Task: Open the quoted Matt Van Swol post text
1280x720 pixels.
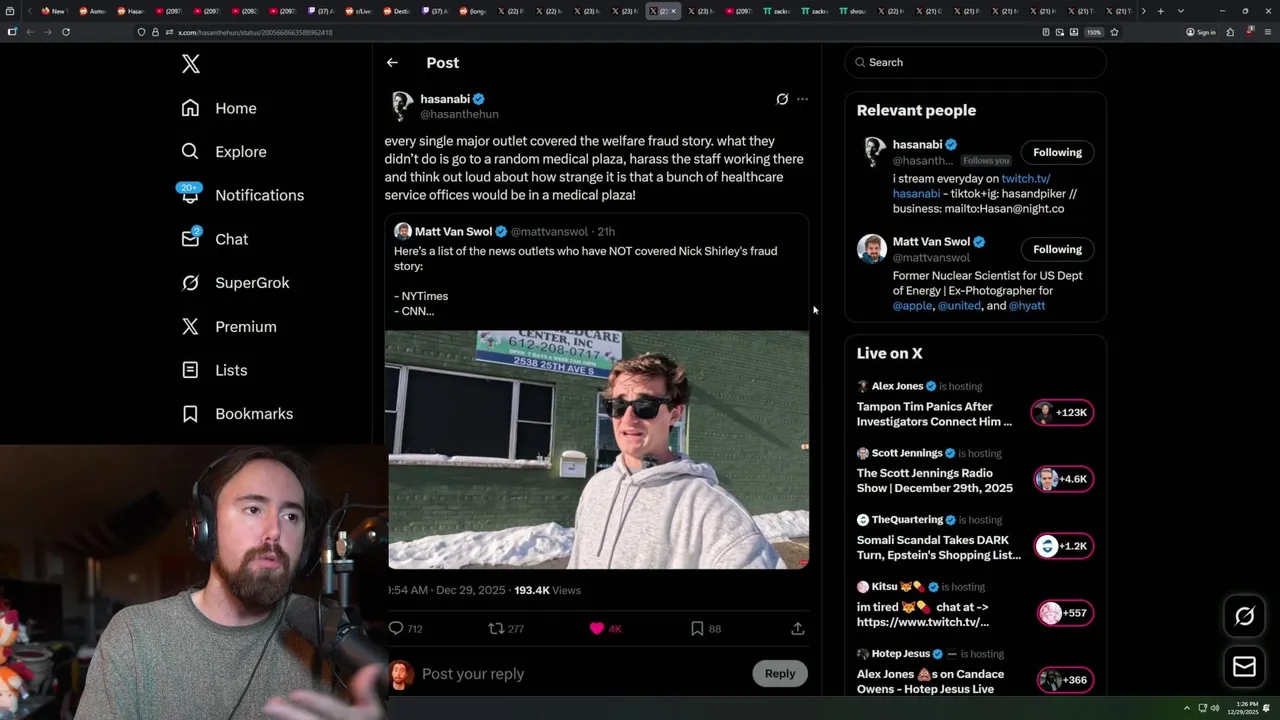Action: click(585, 280)
